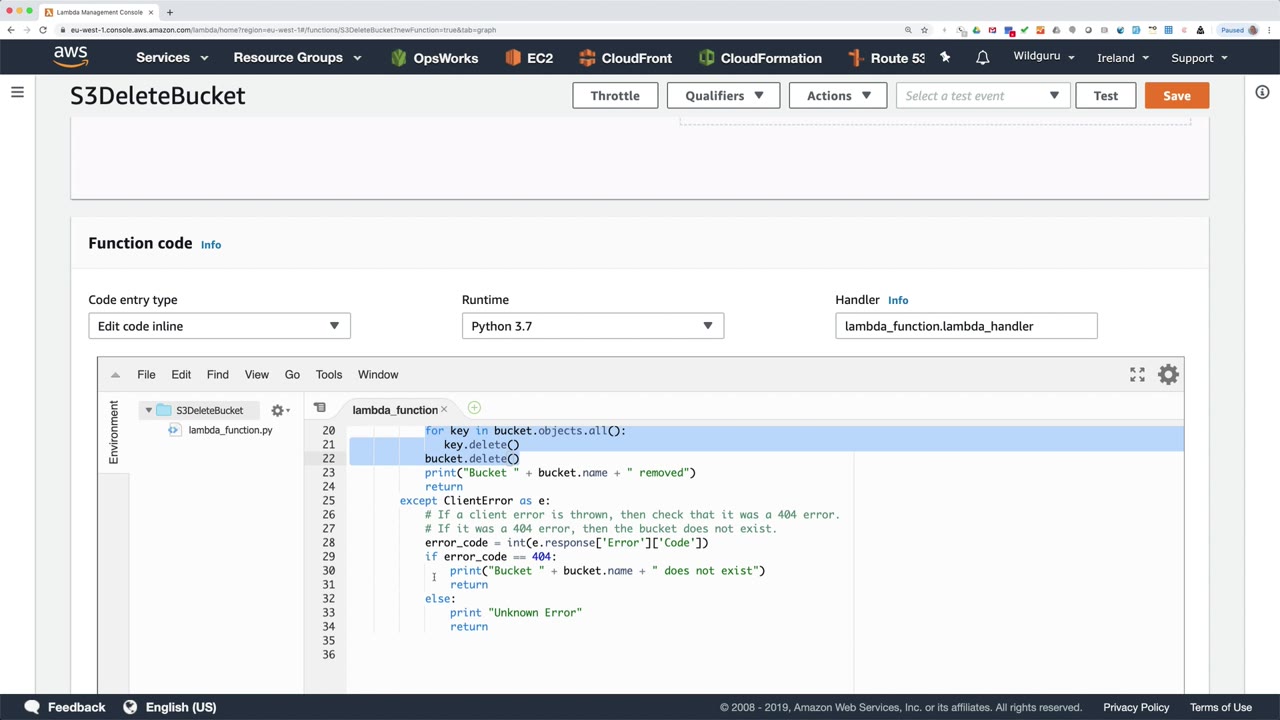
Task: Click the Handler input field
Action: (965, 326)
